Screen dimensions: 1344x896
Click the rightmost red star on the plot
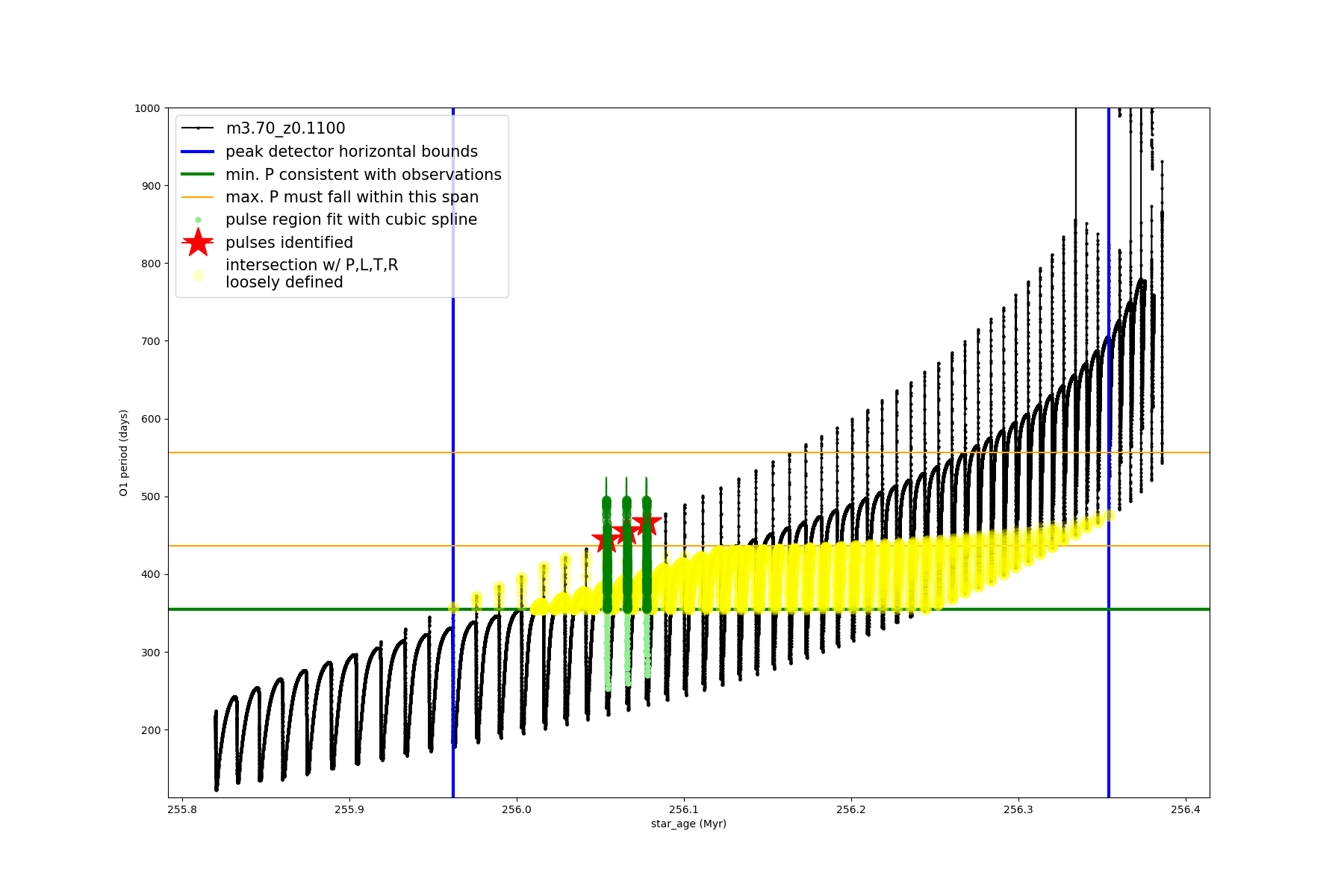[647, 523]
